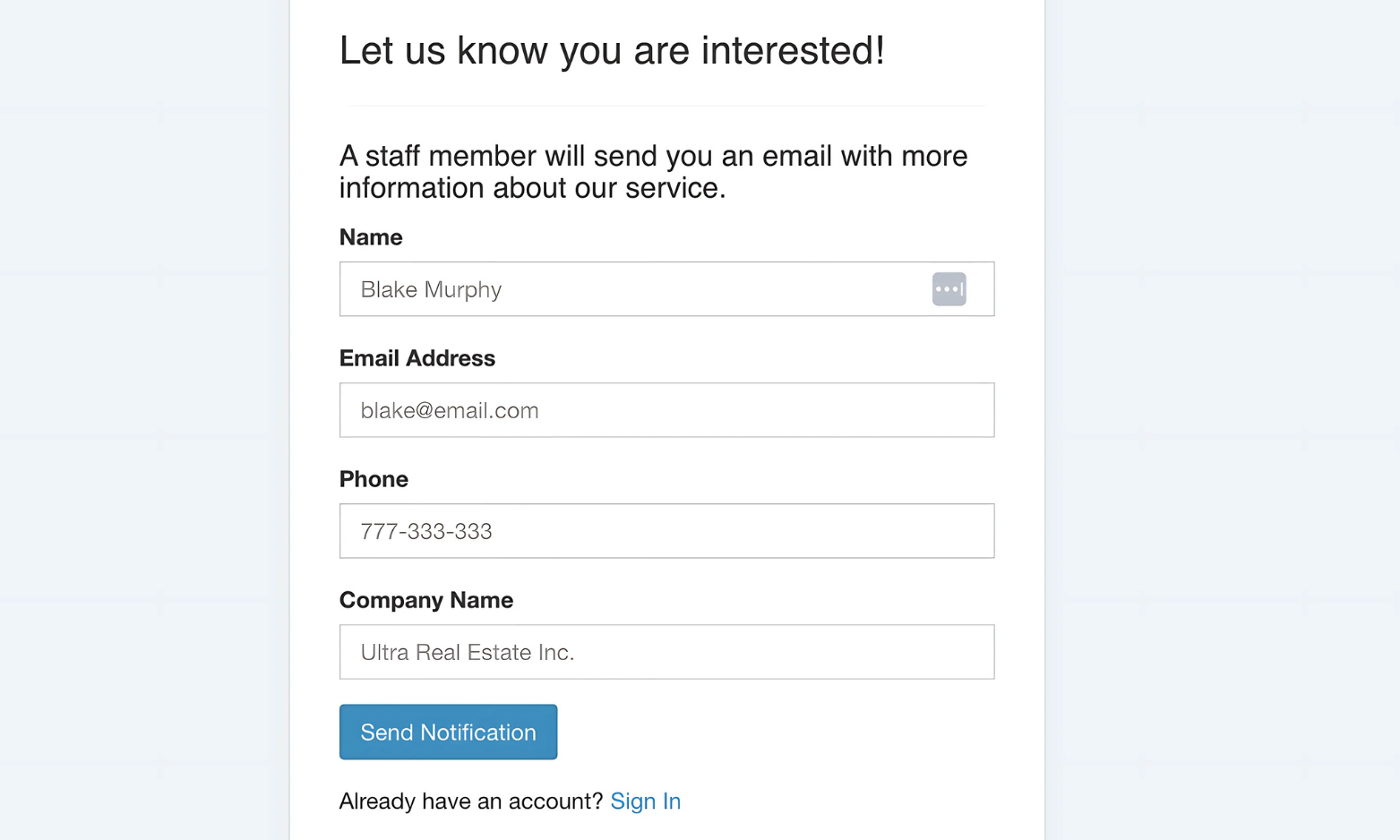Click the "A staff member will send" text line
The image size is (1400, 840).
653,156
